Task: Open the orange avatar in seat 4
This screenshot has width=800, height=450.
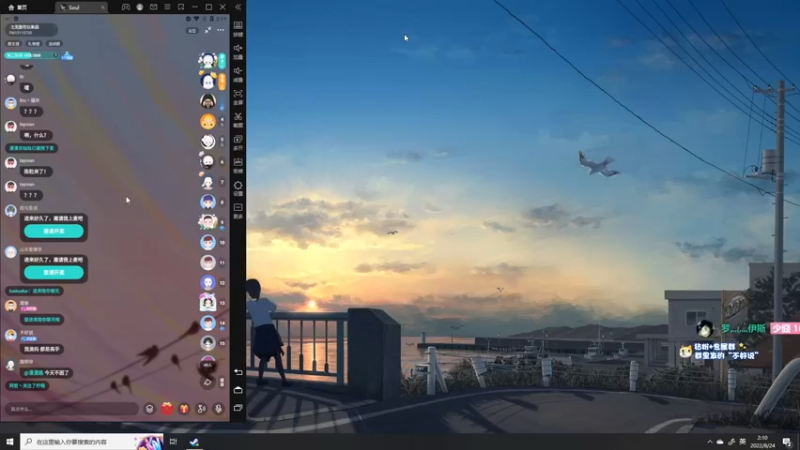Action: pyautogui.click(x=208, y=121)
